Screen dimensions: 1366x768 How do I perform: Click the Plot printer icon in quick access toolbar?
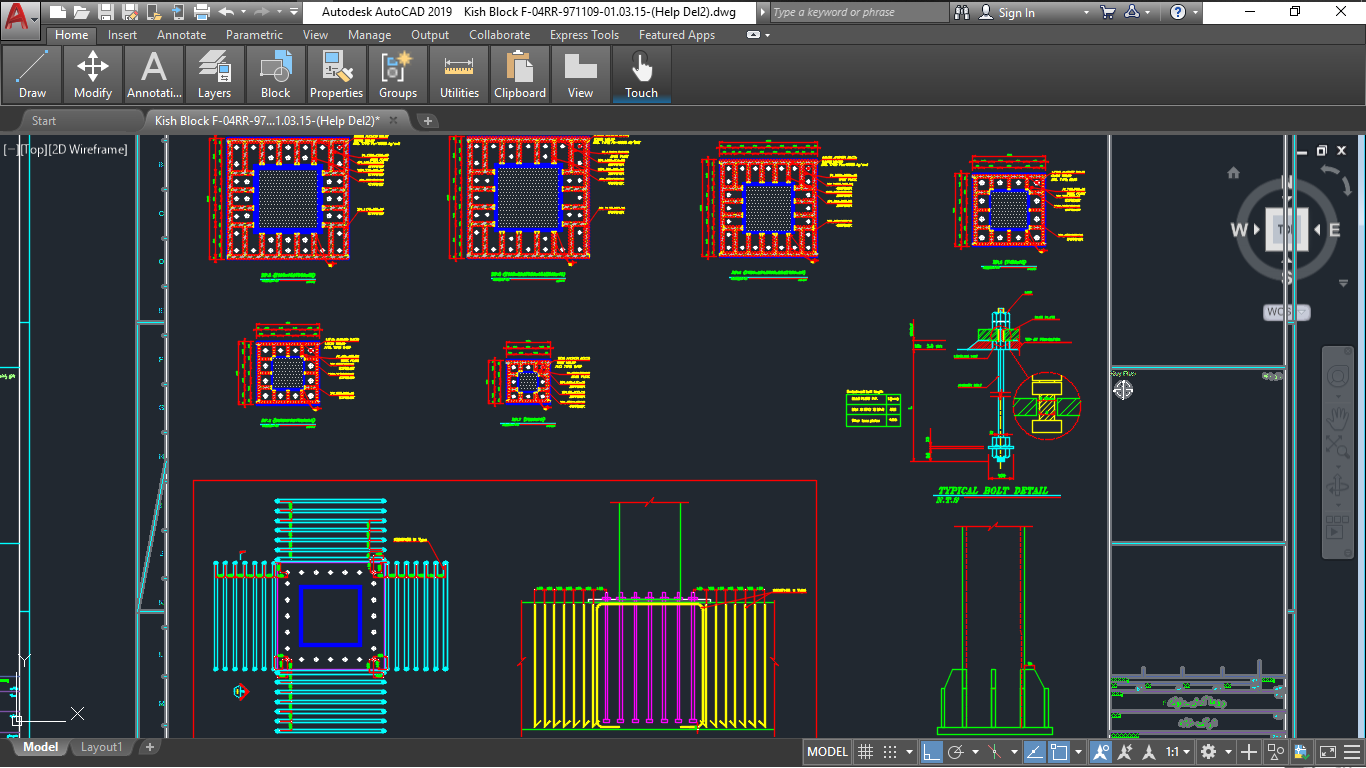click(x=201, y=12)
